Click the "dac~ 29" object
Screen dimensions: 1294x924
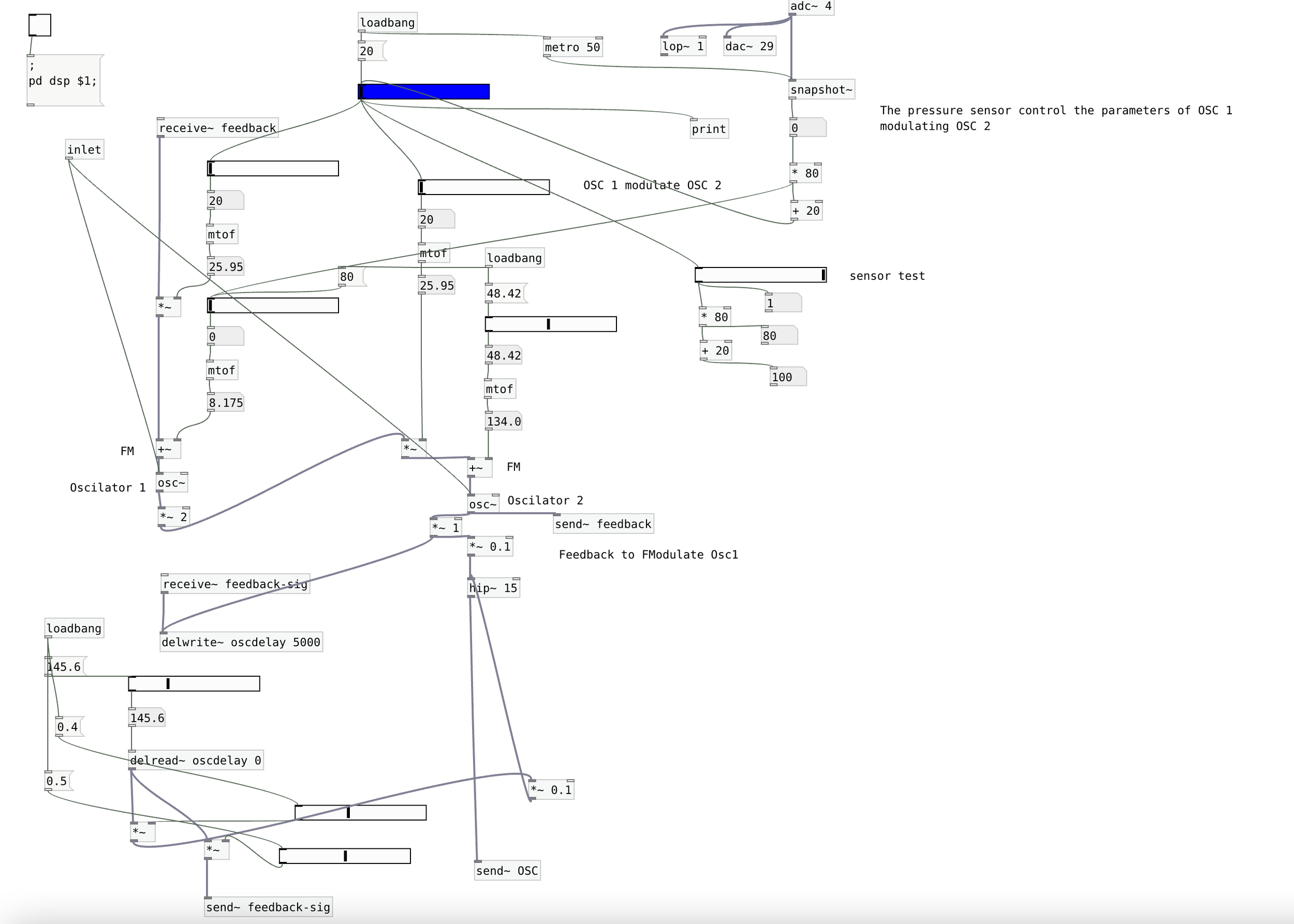coord(749,46)
